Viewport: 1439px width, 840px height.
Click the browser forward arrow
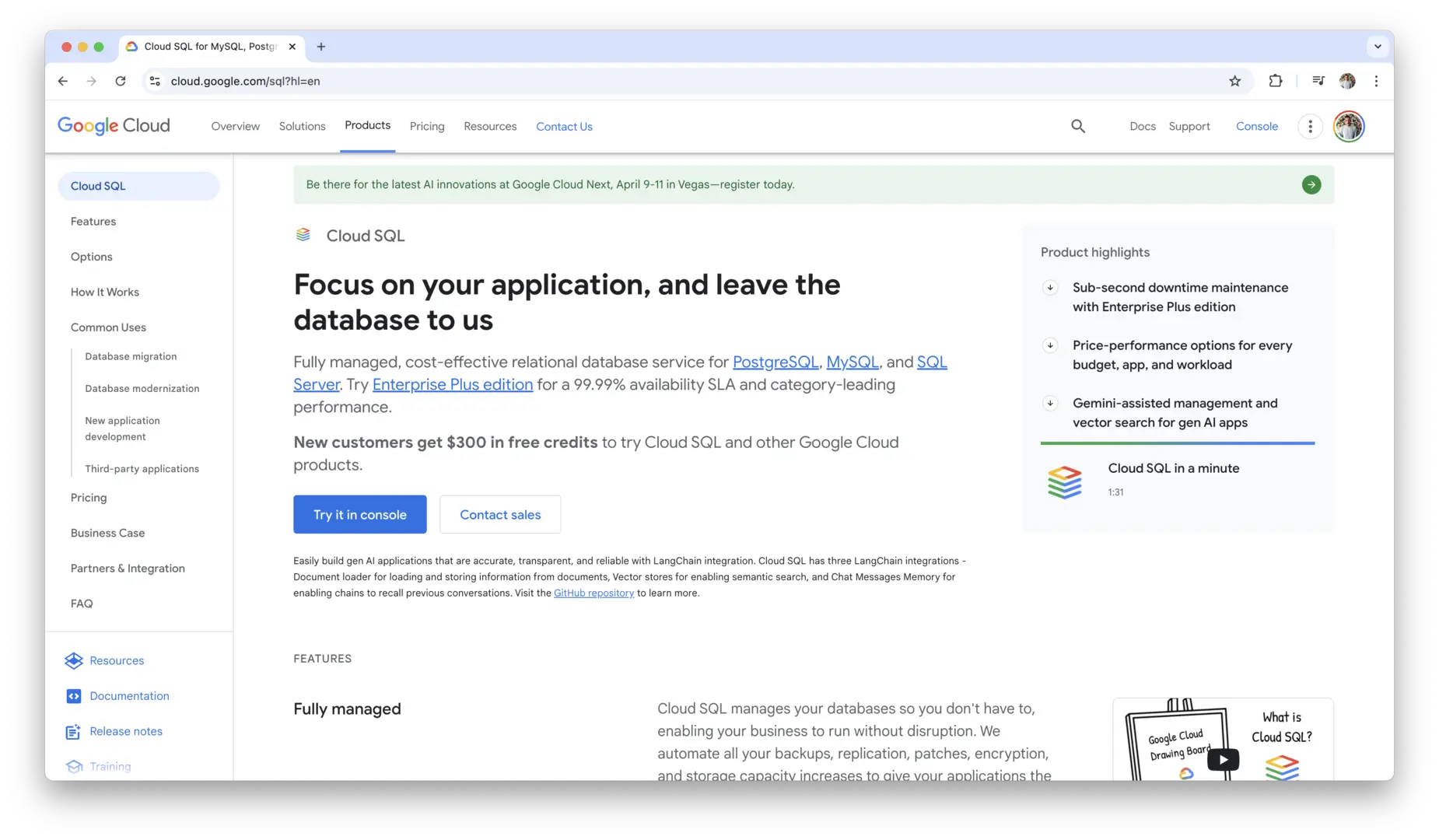pyautogui.click(x=92, y=81)
